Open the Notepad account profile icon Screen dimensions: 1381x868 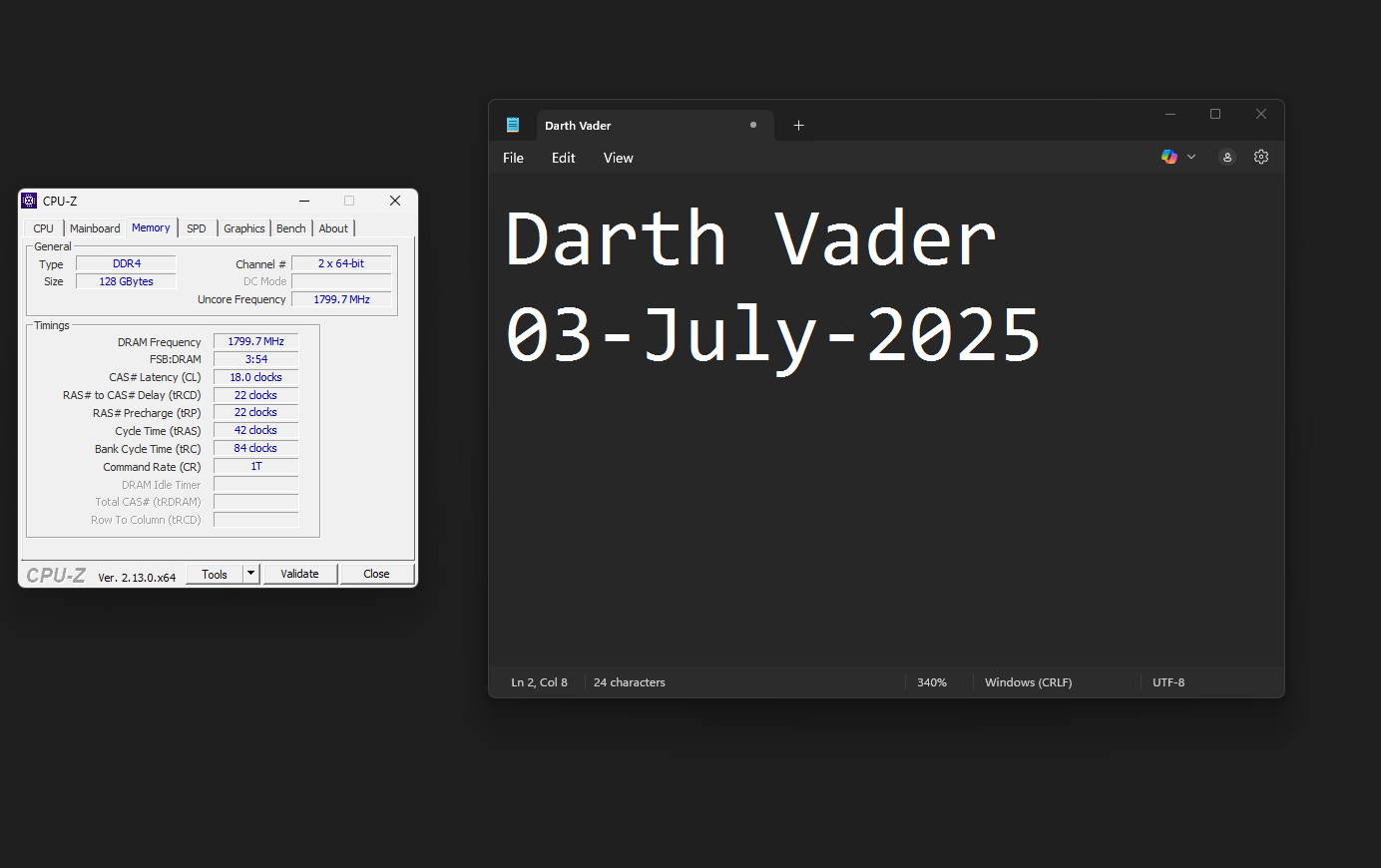point(1227,157)
